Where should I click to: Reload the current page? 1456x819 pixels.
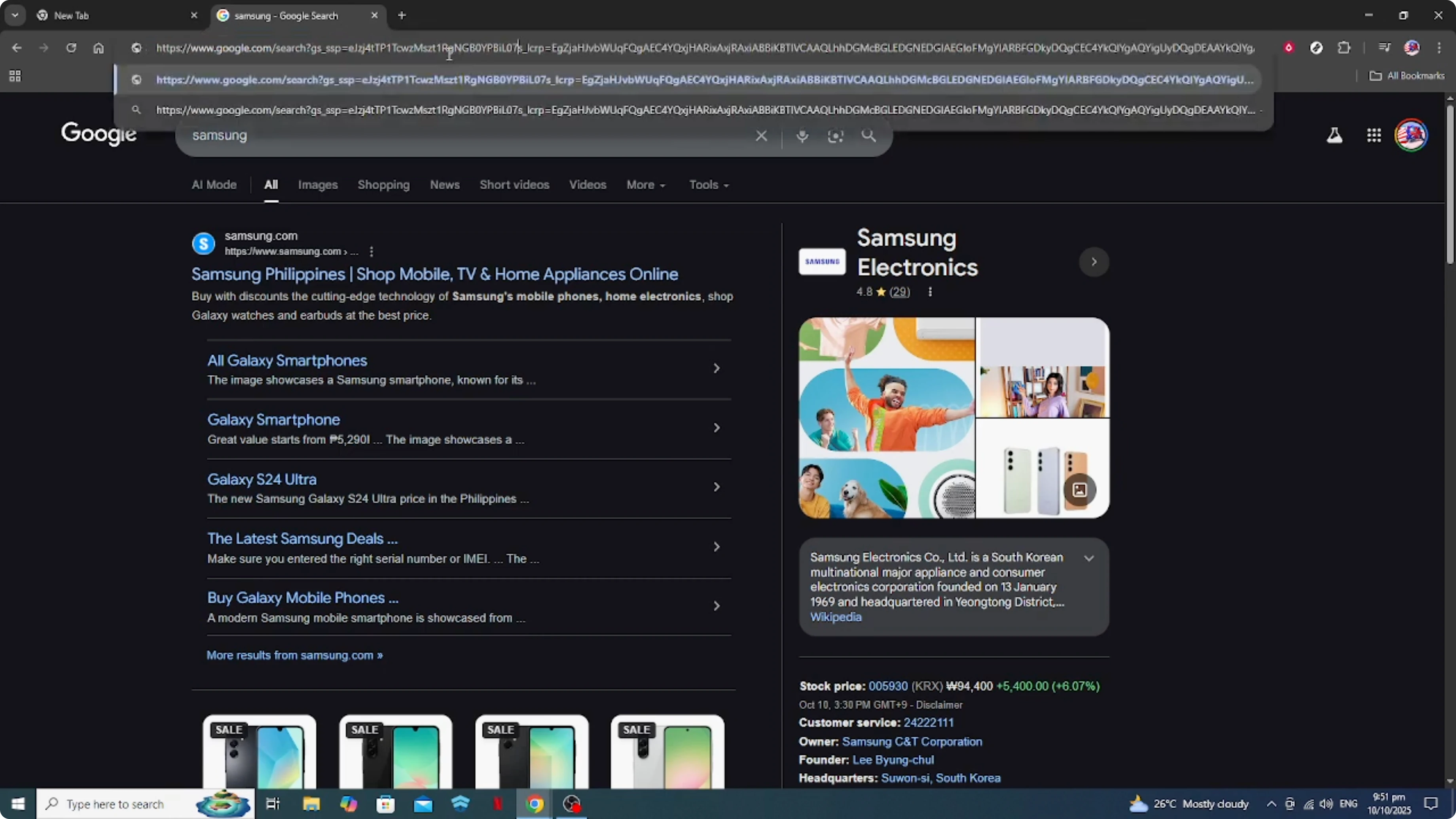pyautogui.click(x=71, y=48)
